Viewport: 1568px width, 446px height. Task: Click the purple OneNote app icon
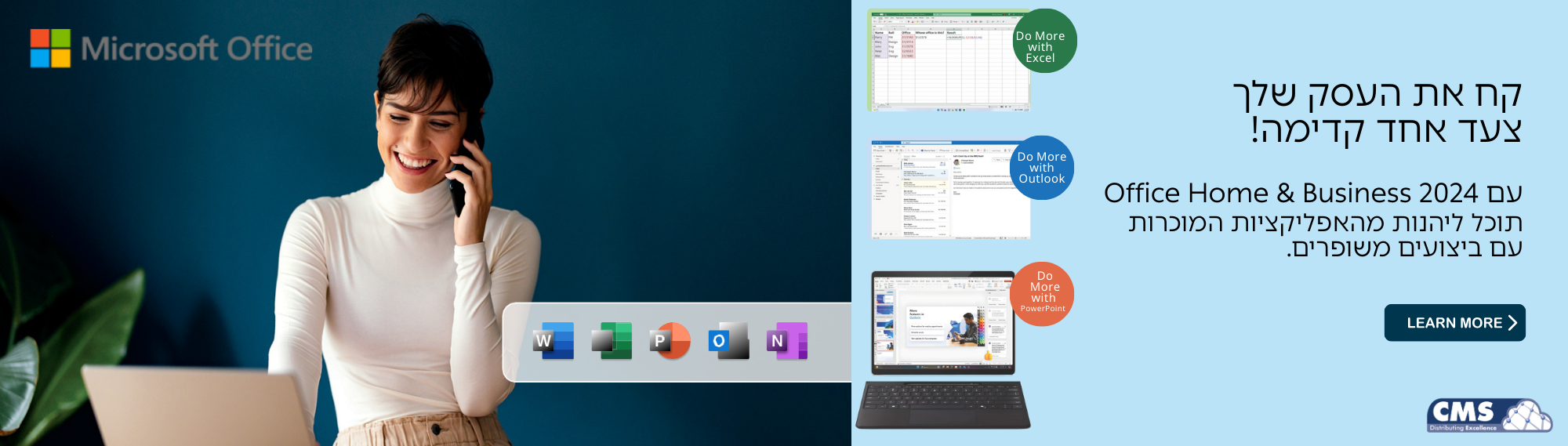tap(786, 341)
